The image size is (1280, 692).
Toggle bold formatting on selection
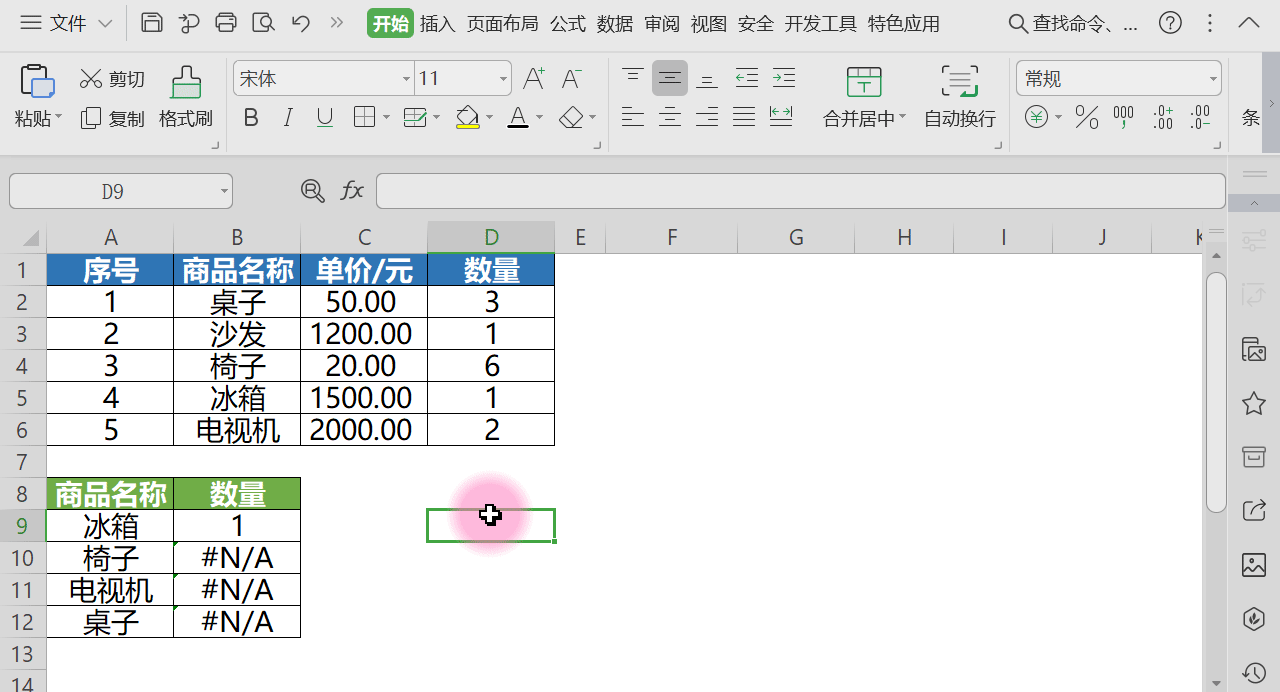[251, 117]
